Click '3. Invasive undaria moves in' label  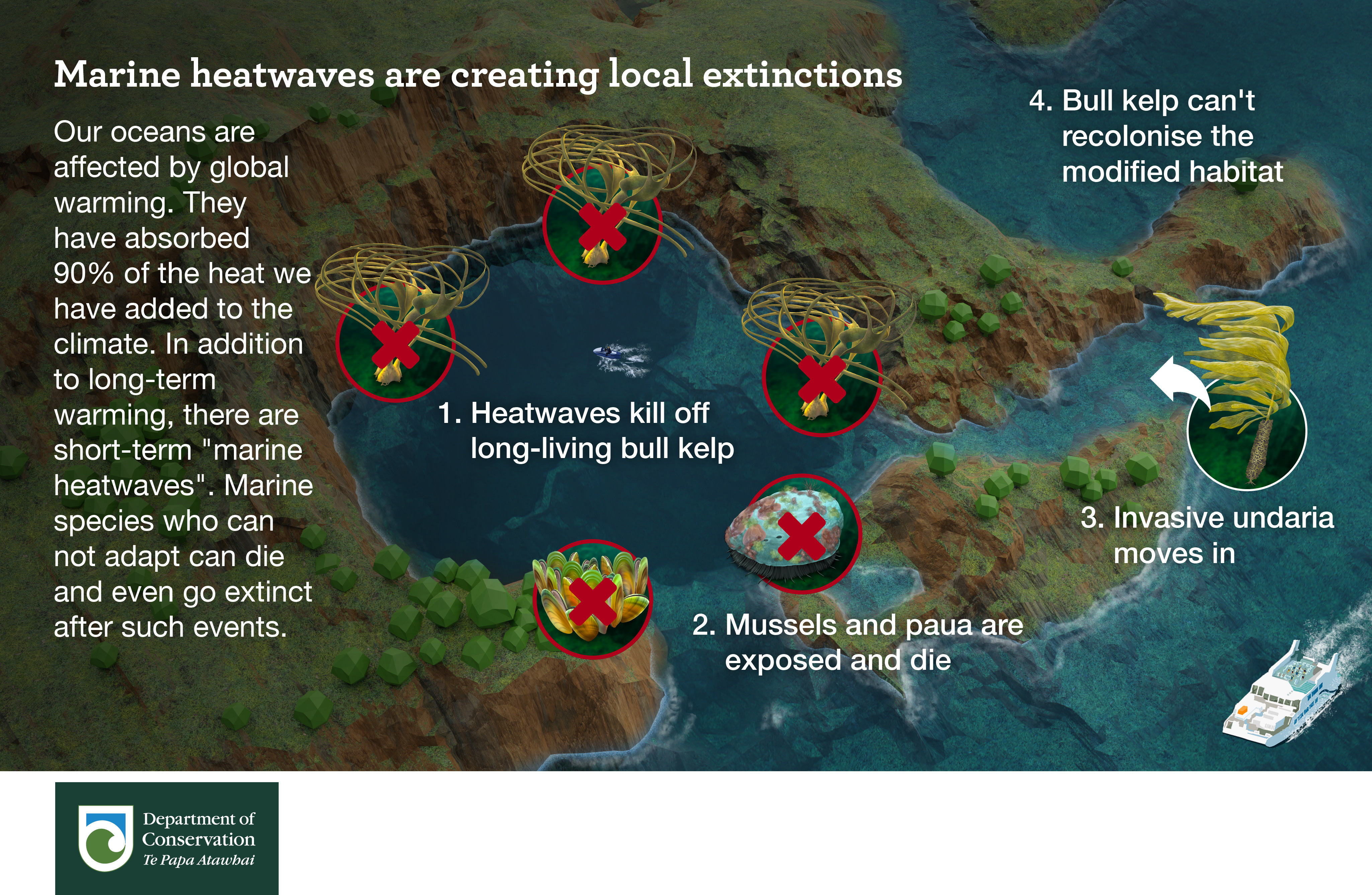point(1207,535)
